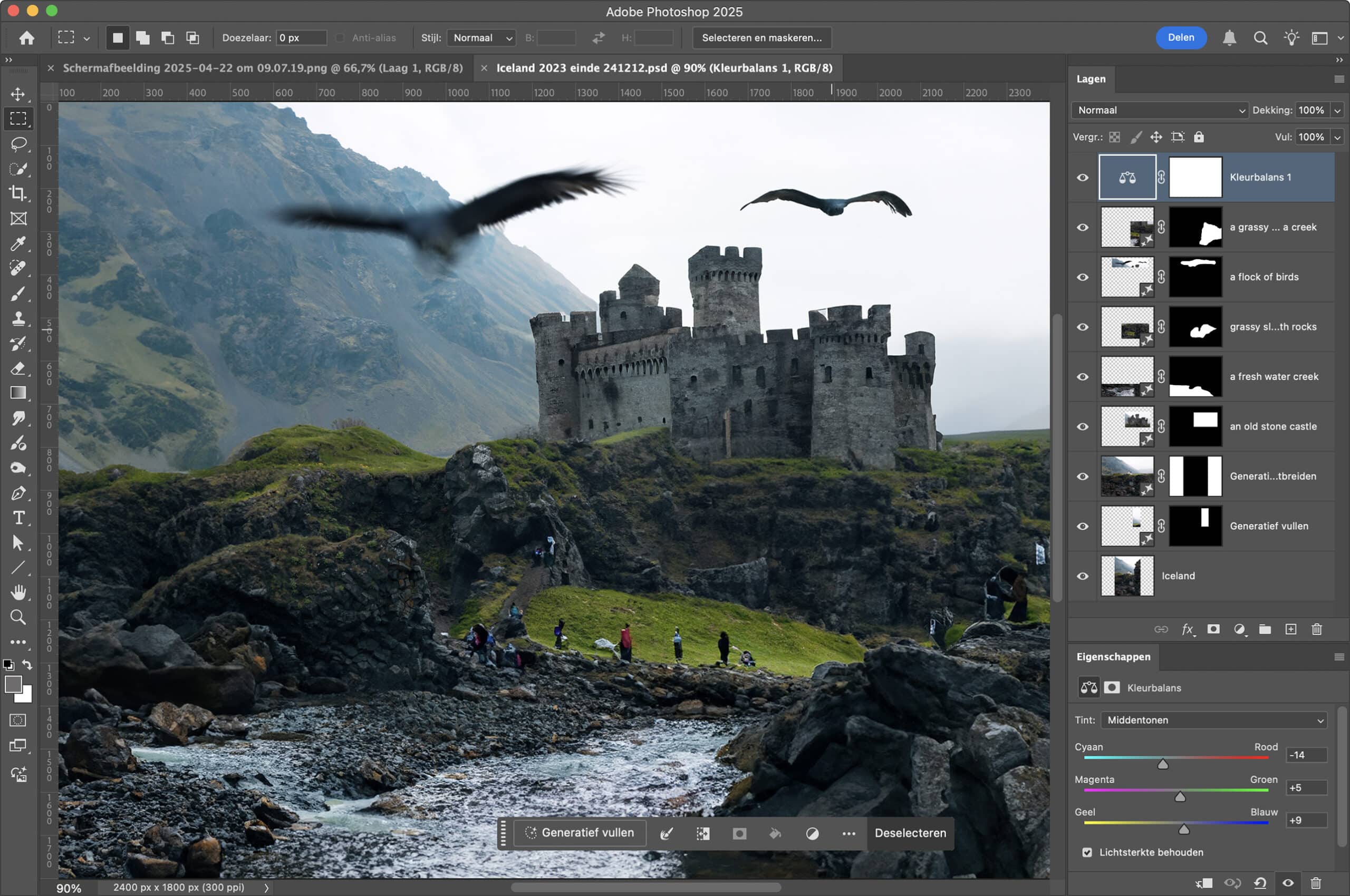Click the Cyaan-Rood slider handle

click(x=1162, y=765)
